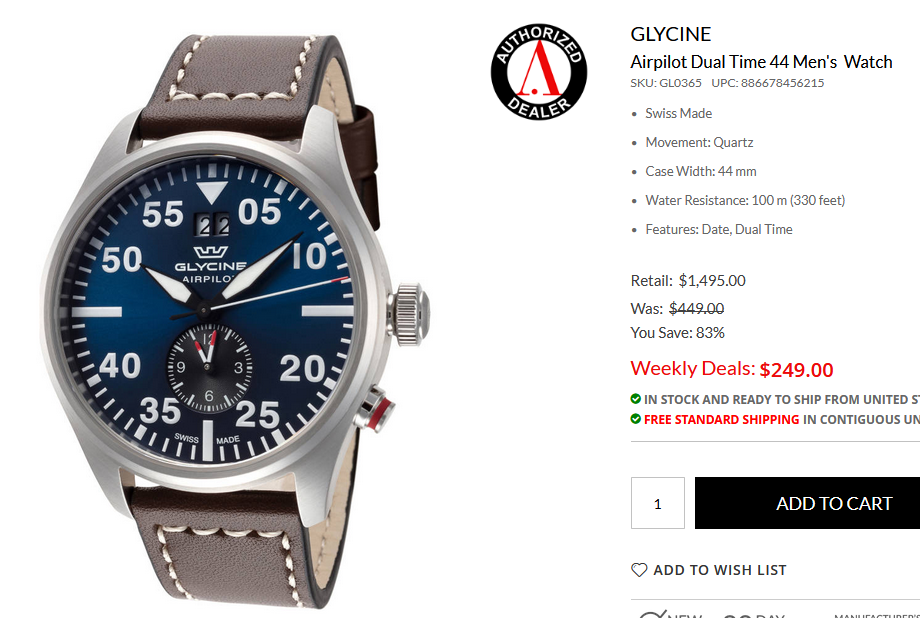Focus the quantity input field
Viewport: 920px width, 618px height.
click(658, 503)
